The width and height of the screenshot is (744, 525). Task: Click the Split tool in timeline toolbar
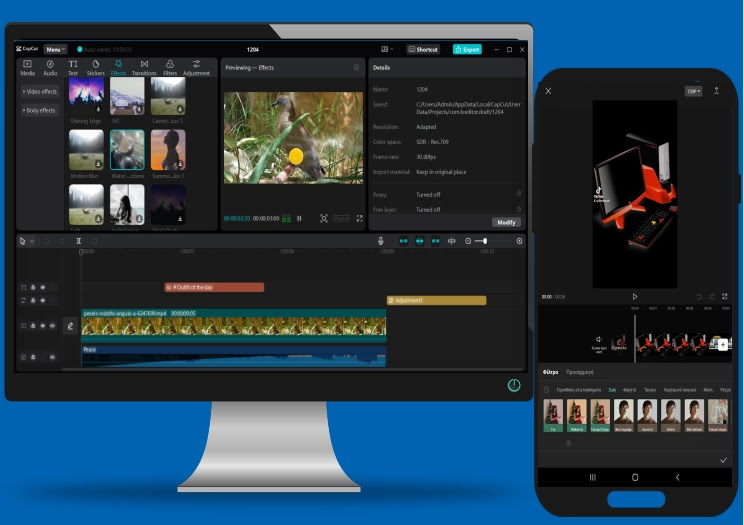click(79, 241)
